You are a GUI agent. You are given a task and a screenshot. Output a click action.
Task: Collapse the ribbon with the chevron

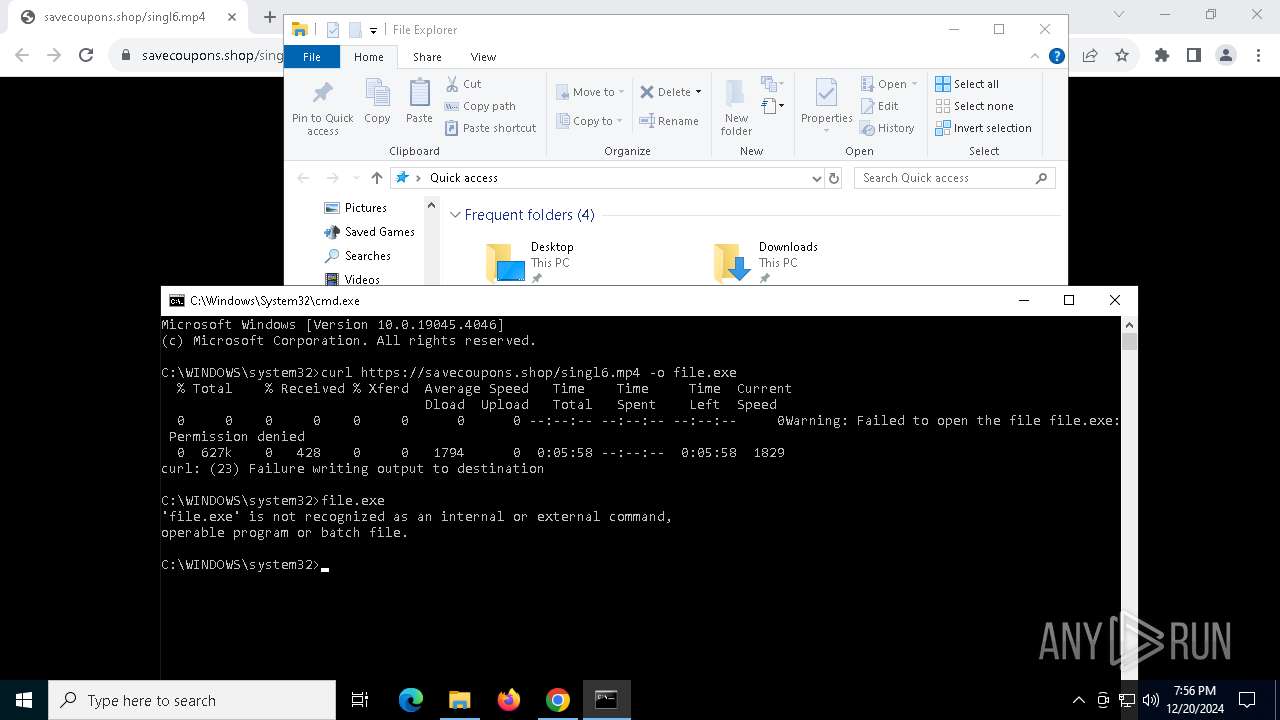1035,57
